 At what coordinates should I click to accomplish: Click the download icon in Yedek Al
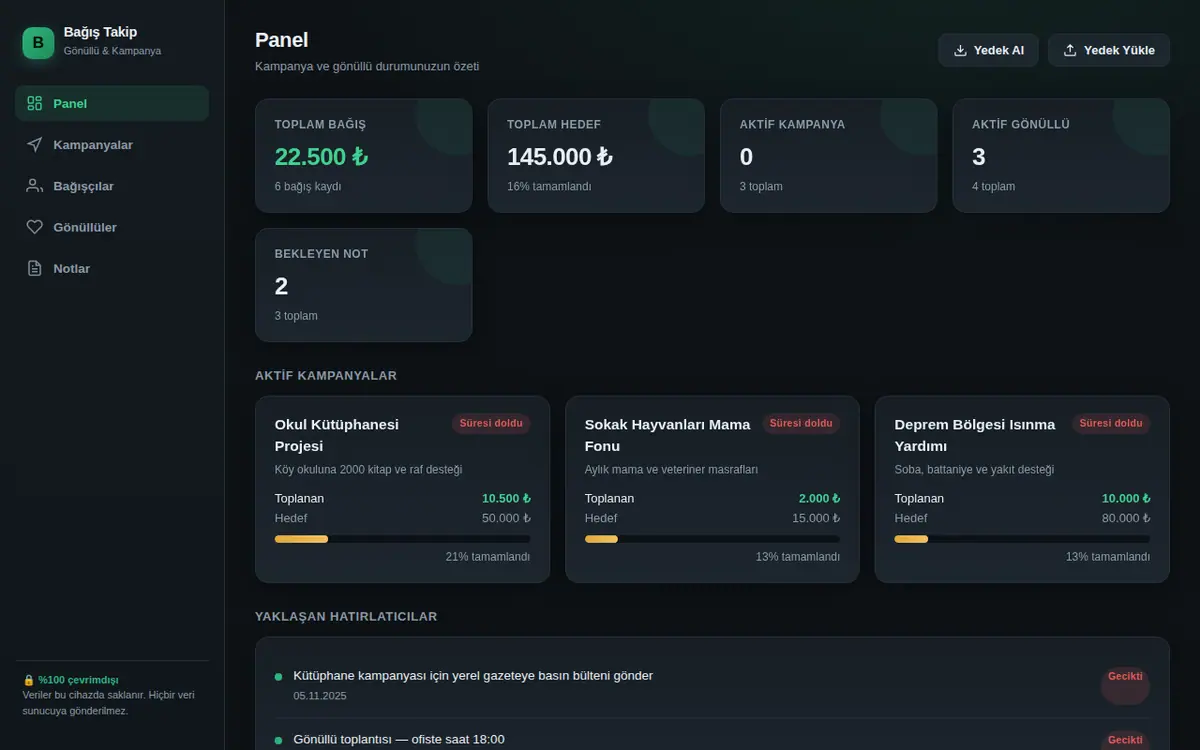click(960, 50)
